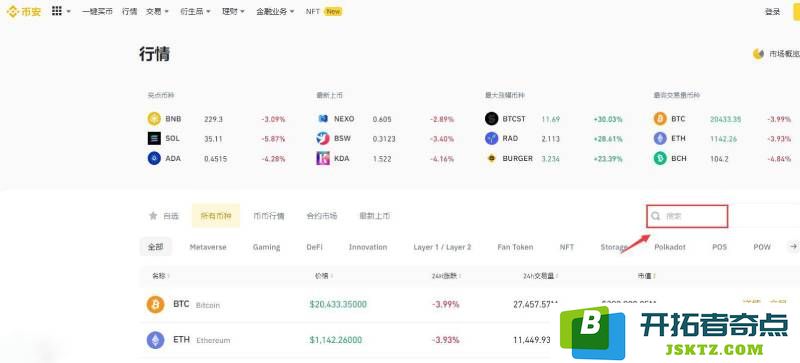Image resolution: width=800 pixels, height=363 pixels.
Task: Click the SOL coin icon
Action: pos(154,138)
